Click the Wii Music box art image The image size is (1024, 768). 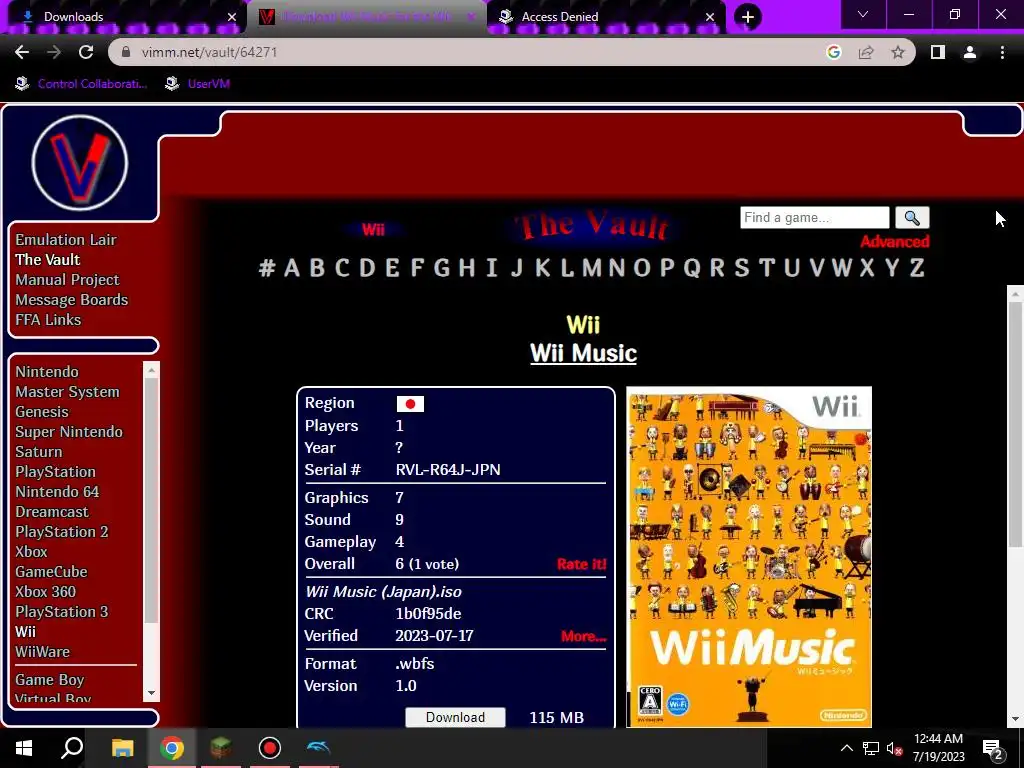tap(749, 556)
